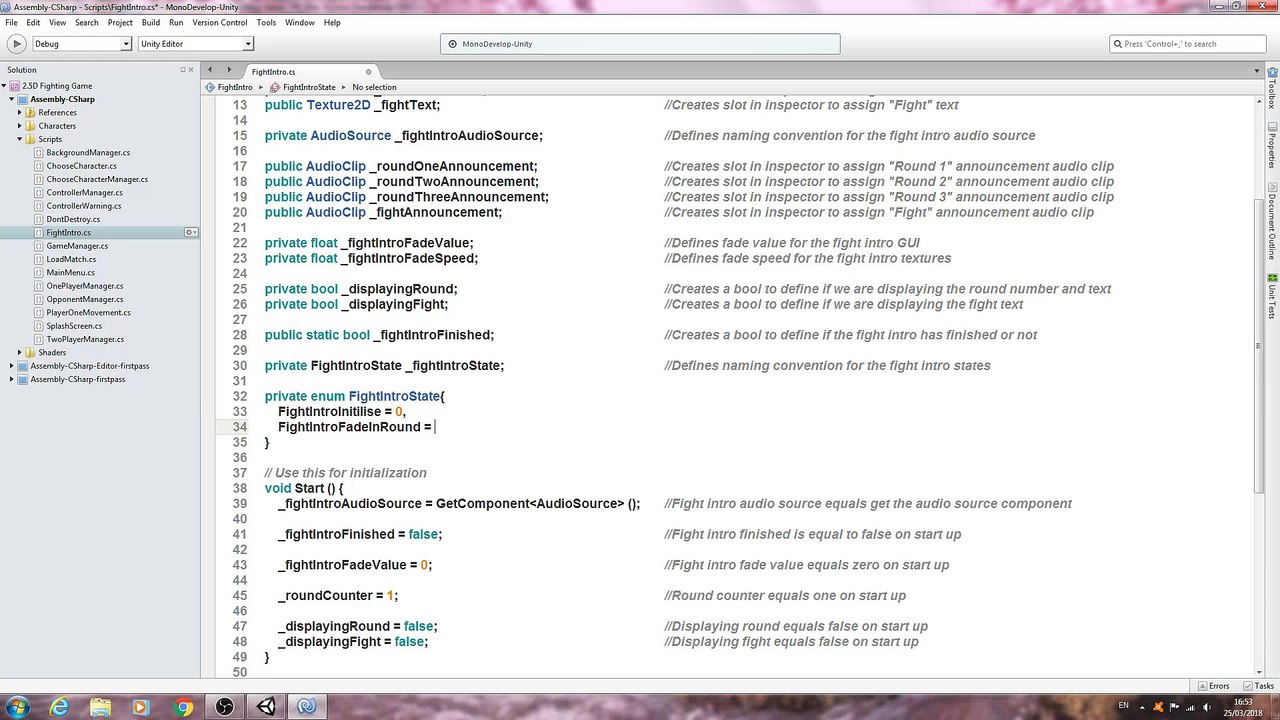Collapse the Assembly-CSharp project node
This screenshot has width=1280, height=720.
pos(11,99)
